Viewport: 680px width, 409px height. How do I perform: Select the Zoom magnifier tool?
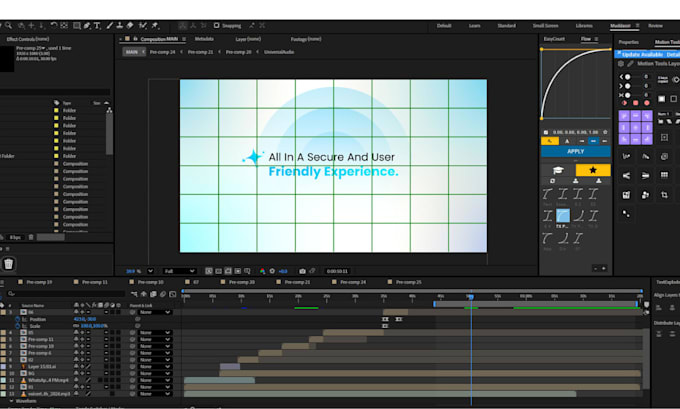pos(9,26)
